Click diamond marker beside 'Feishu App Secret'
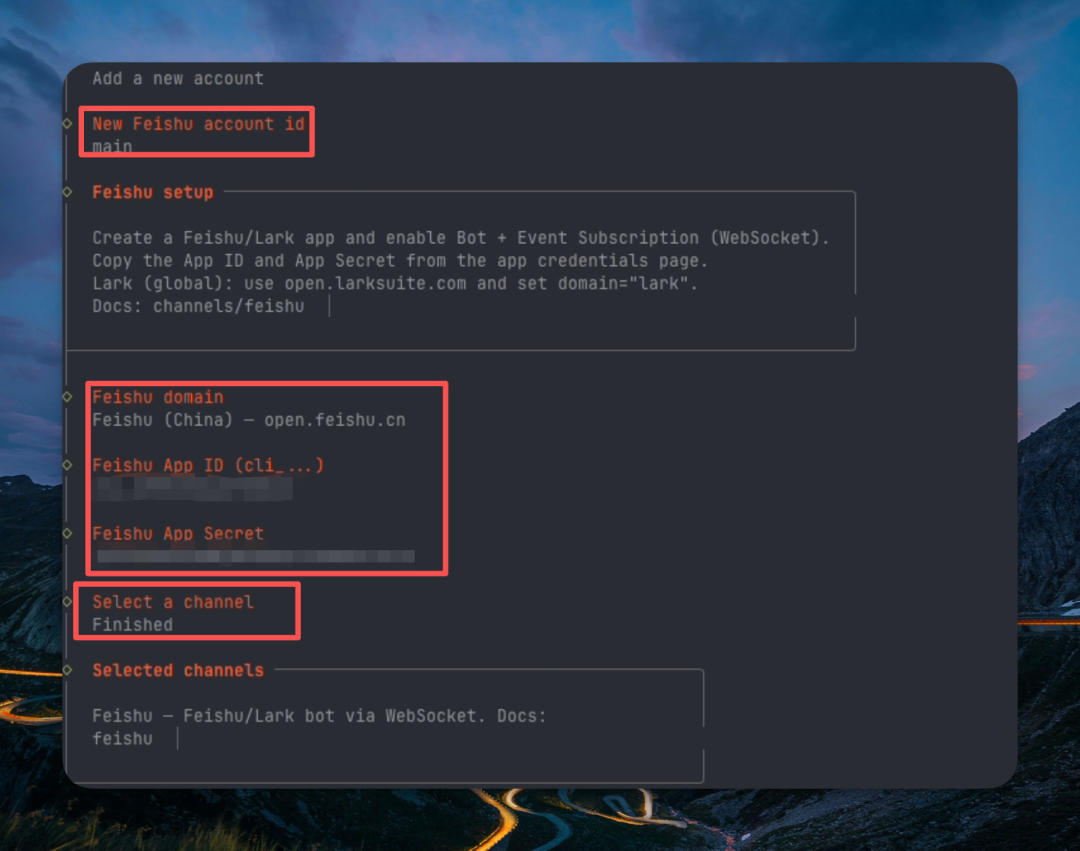1080x851 pixels. (x=67, y=534)
